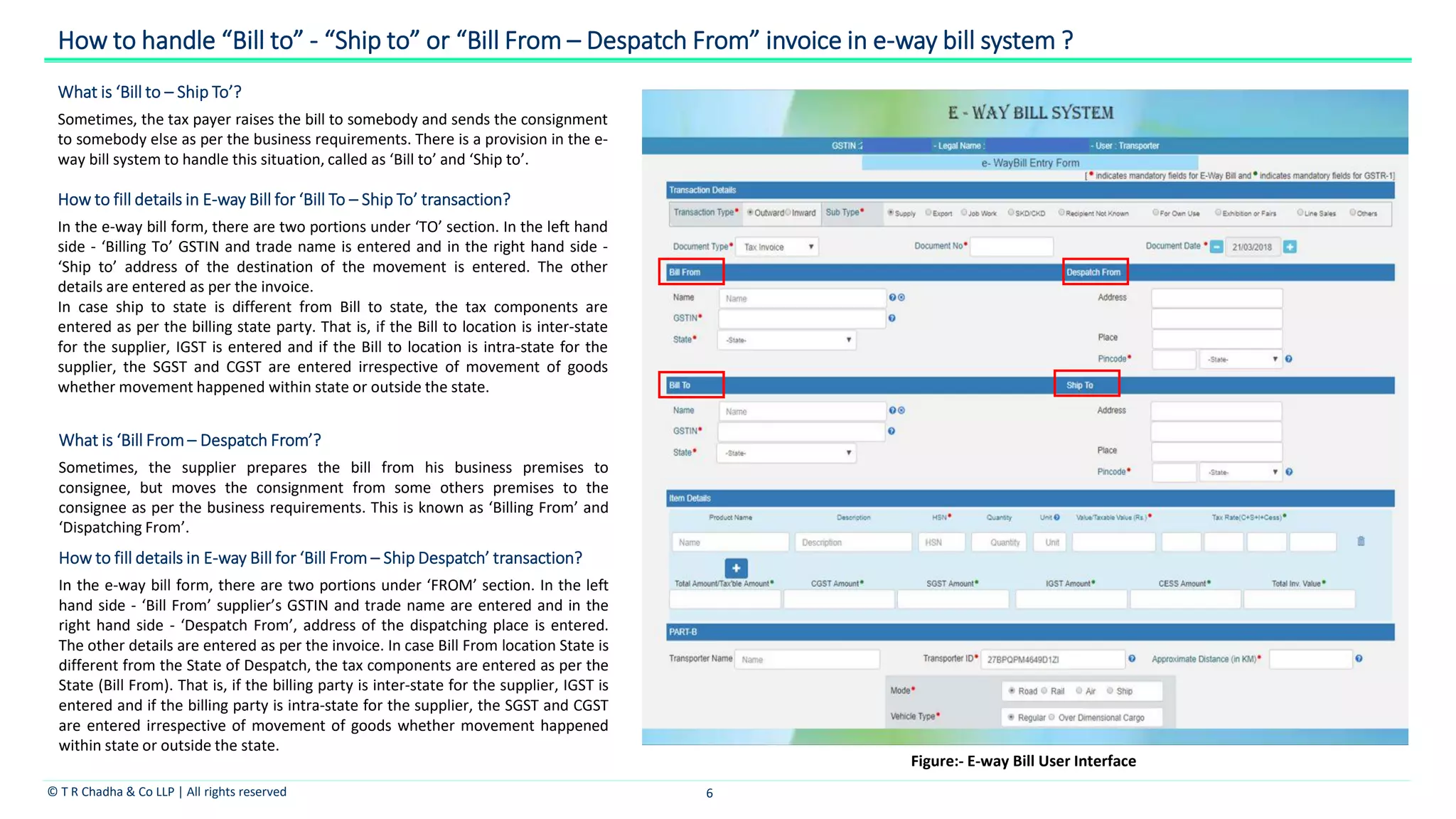
Task: Click the Transporter Name input field
Action: pyautogui.click(x=807, y=659)
